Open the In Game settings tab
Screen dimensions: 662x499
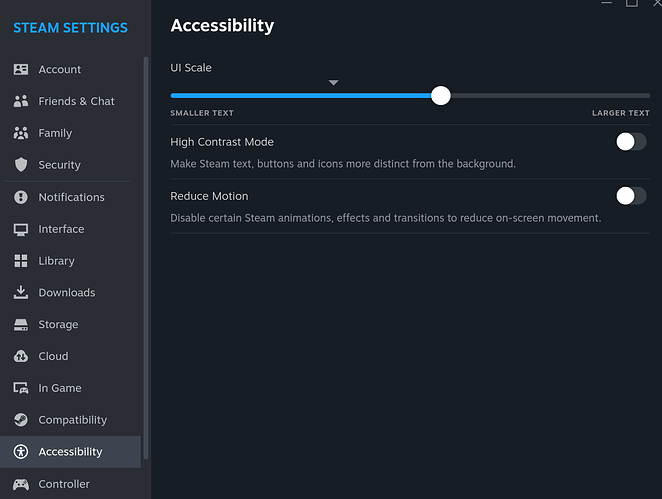pyautogui.click(x=59, y=388)
